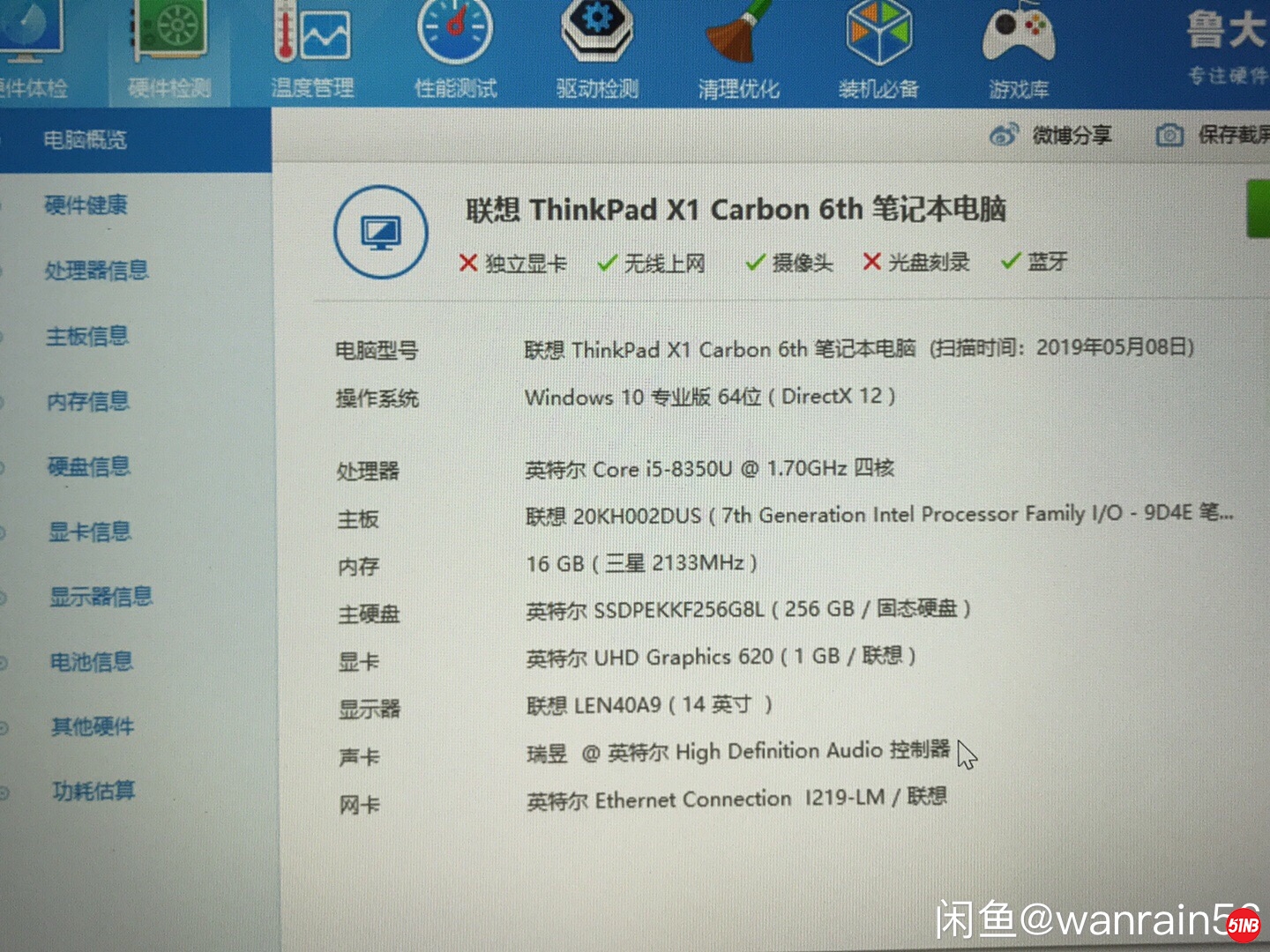
Task: Click the round computer monitor icon
Action: pos(381,233)
